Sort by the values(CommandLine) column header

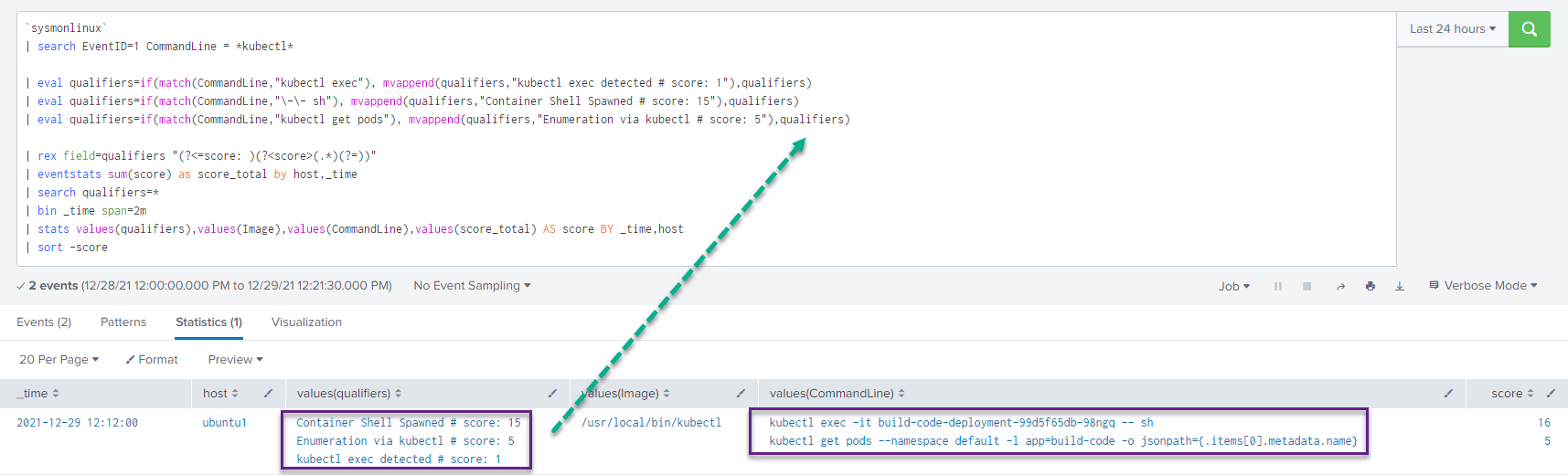(x=837, y=394)
